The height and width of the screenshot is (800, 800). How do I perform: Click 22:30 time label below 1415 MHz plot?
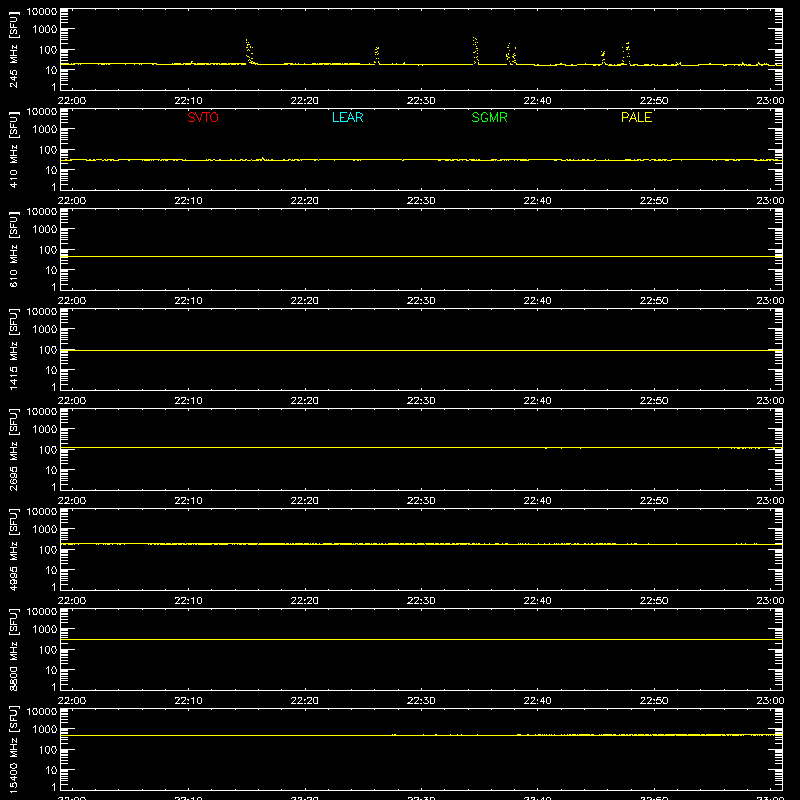tap(421, 401)
